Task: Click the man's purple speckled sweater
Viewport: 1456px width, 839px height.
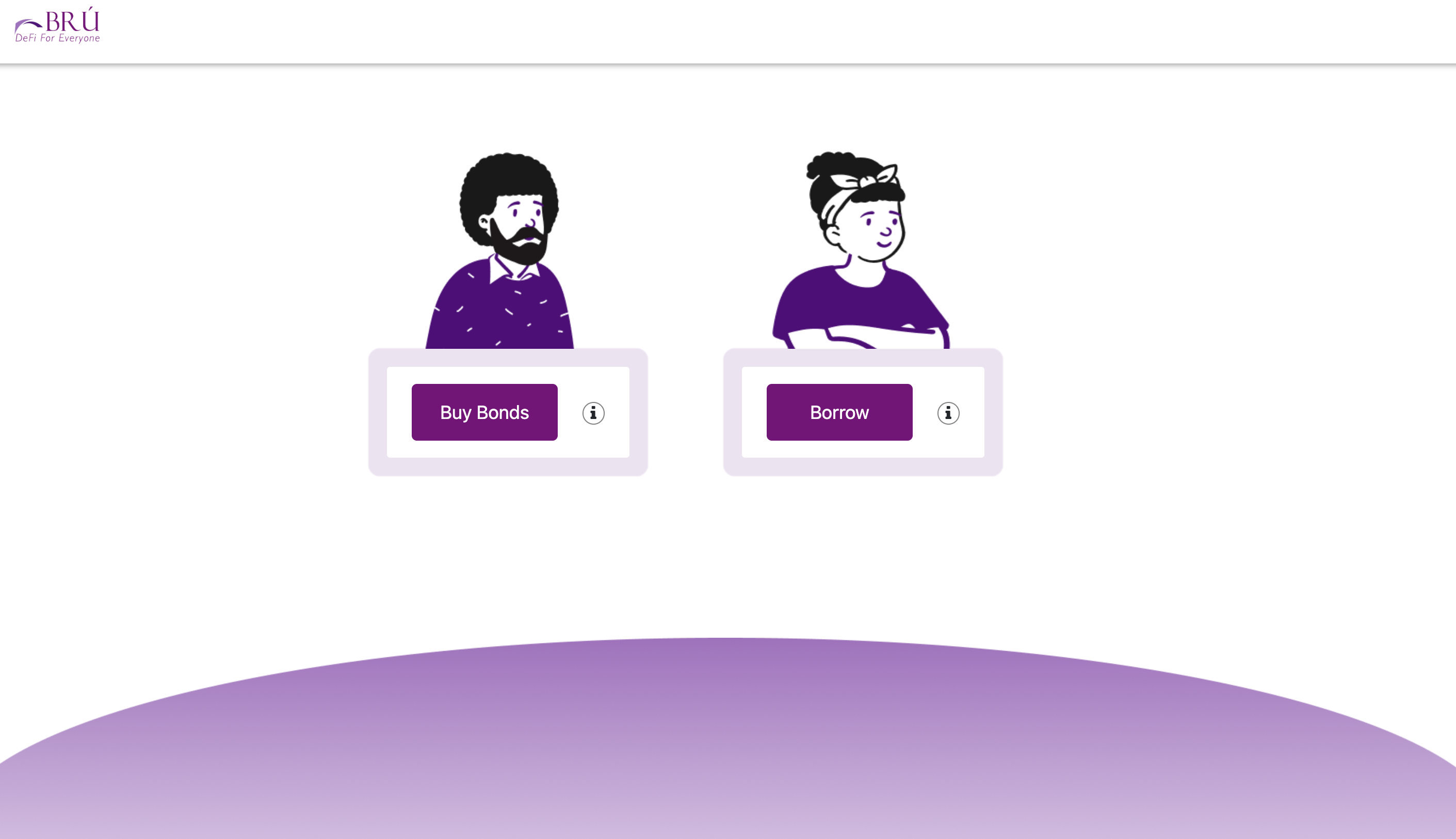Action: [x=499, y=308]
